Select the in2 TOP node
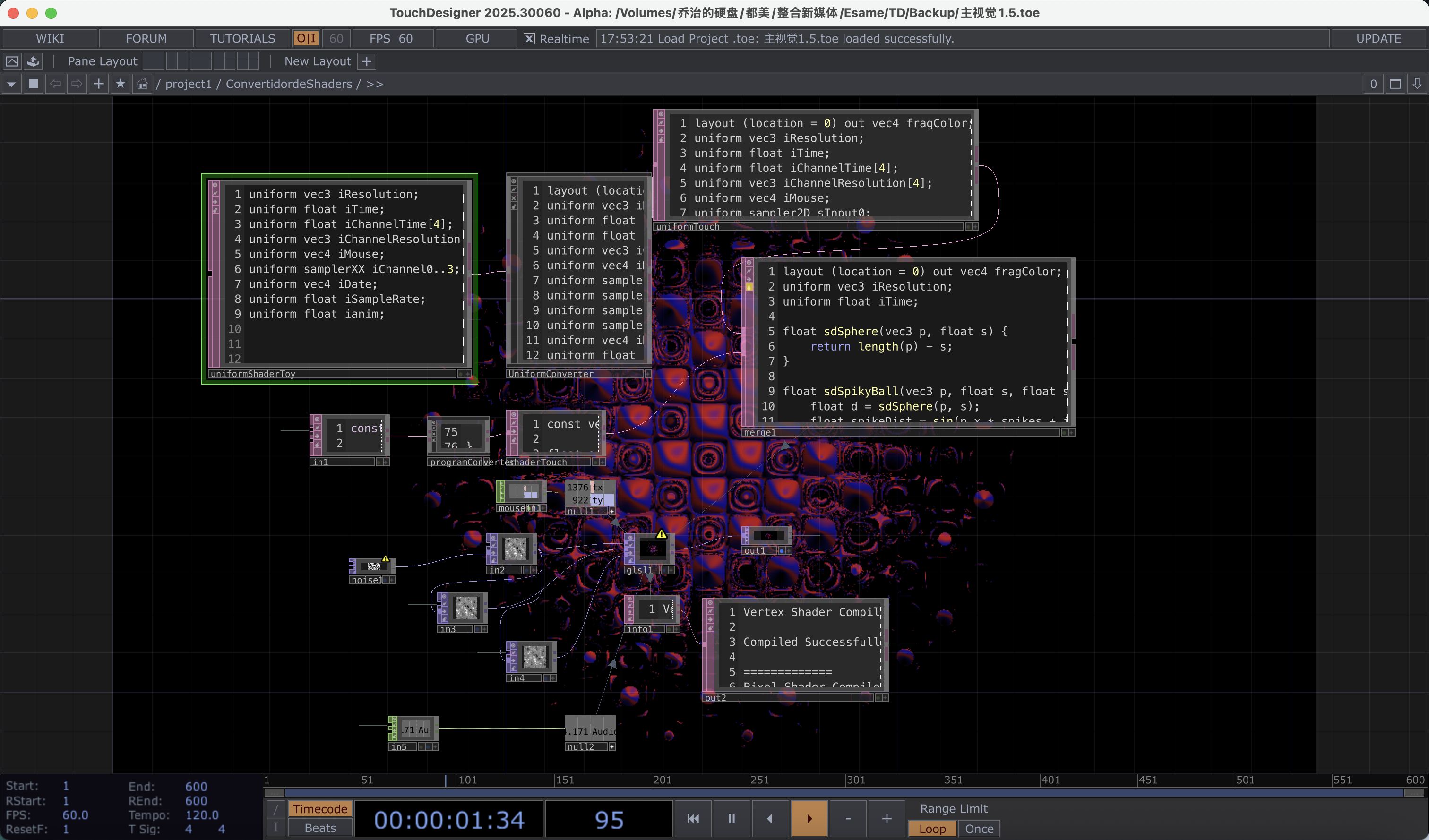Screen dimensions: 1429x840 [x=511, y=553]
